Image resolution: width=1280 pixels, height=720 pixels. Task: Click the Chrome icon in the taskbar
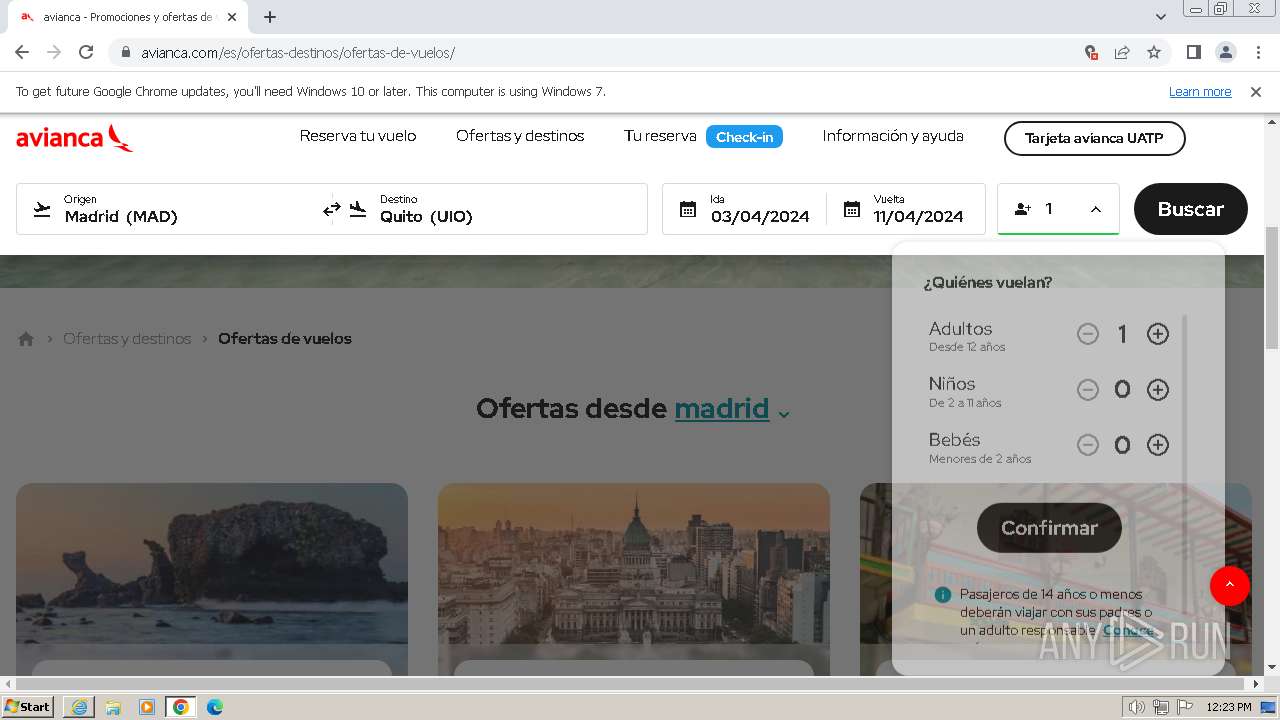tap(181, 707)
